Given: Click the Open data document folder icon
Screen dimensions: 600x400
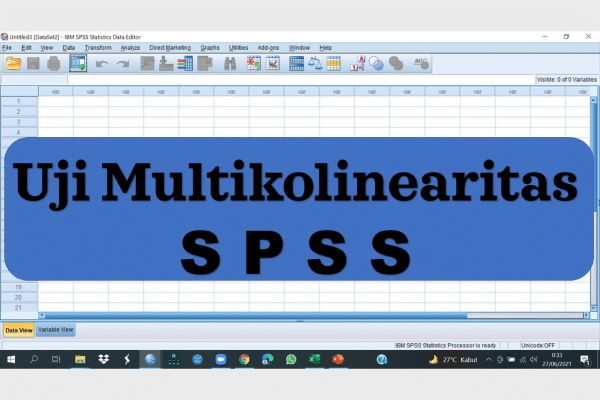Looking at the screenshot, I should click(x=13, y=64).
